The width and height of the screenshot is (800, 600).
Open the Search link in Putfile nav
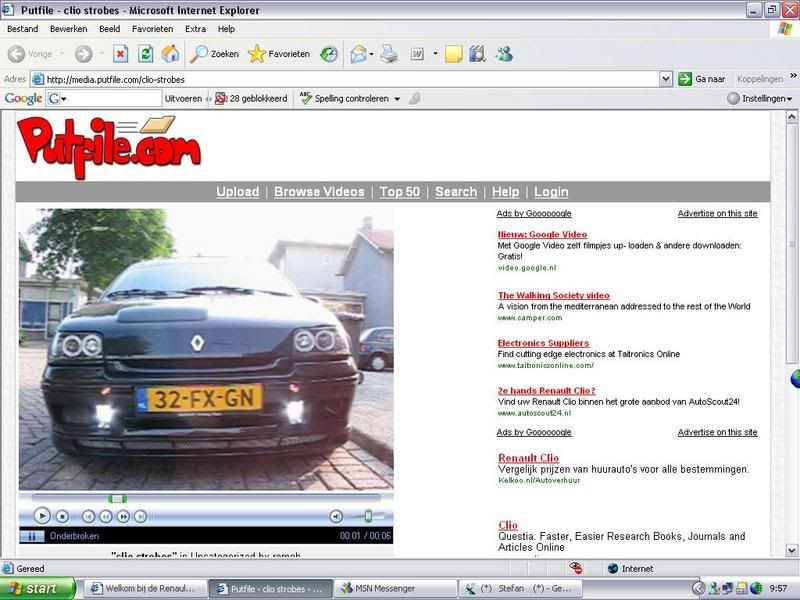(x=456, y=192)
